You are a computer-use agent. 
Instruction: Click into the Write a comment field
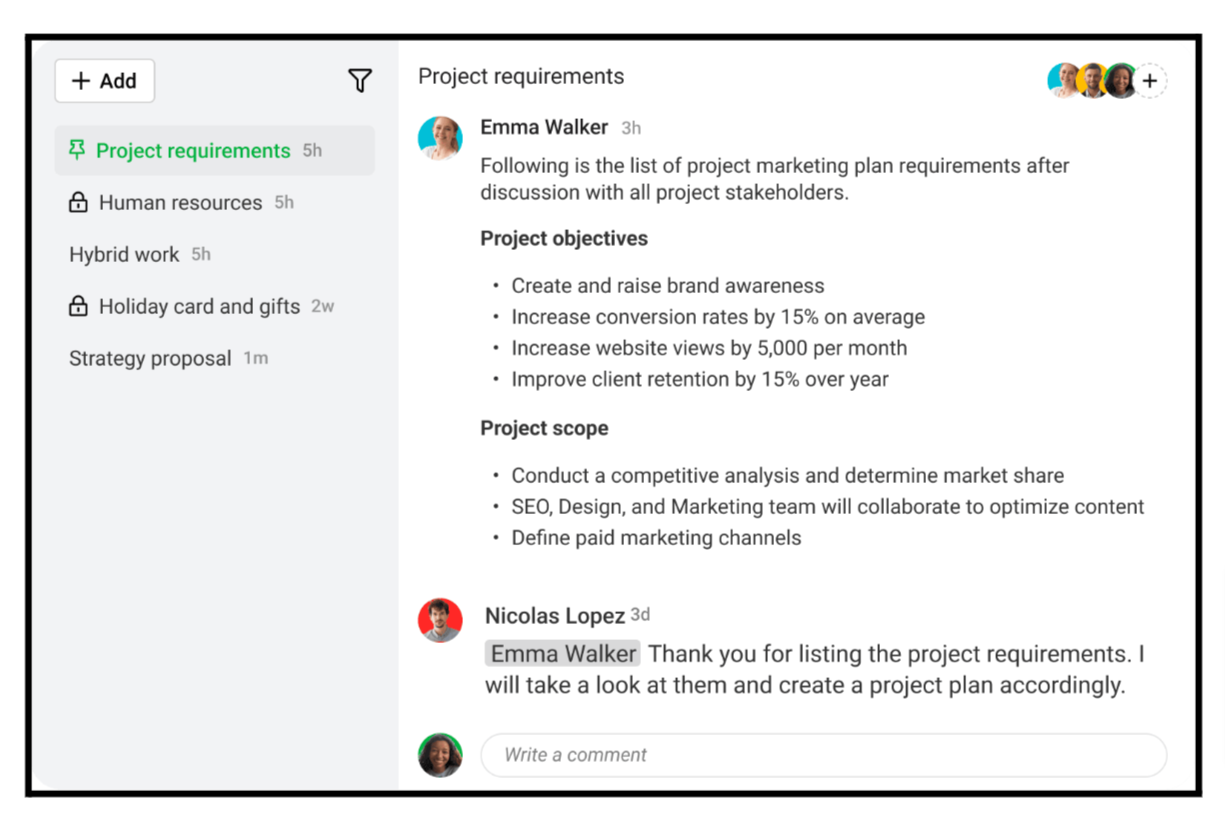pos(823,755)
